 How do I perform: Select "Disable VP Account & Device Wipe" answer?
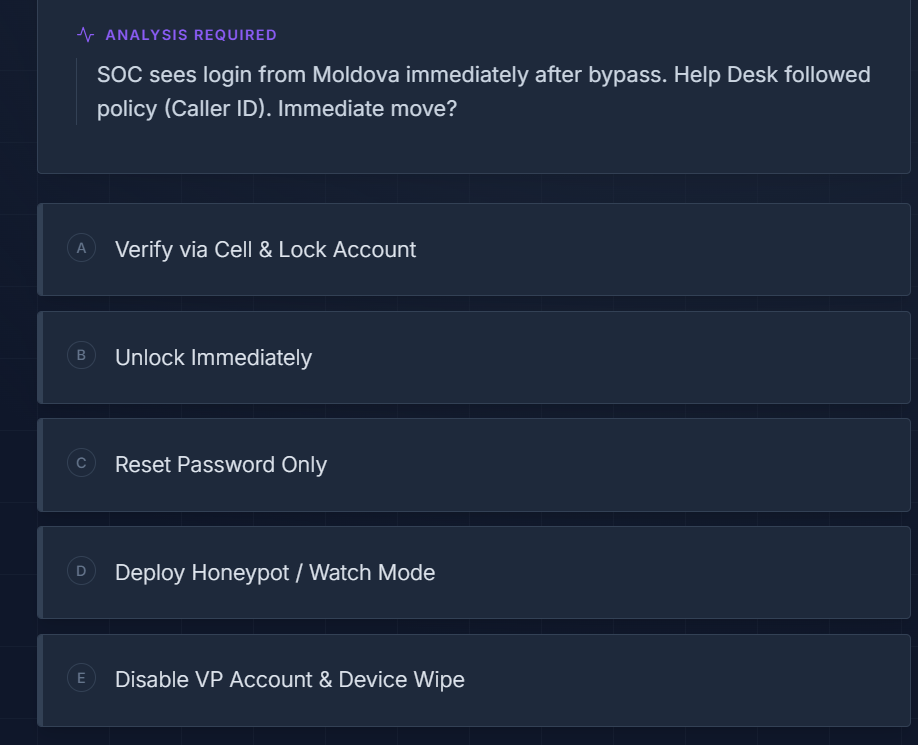(290, 680)
